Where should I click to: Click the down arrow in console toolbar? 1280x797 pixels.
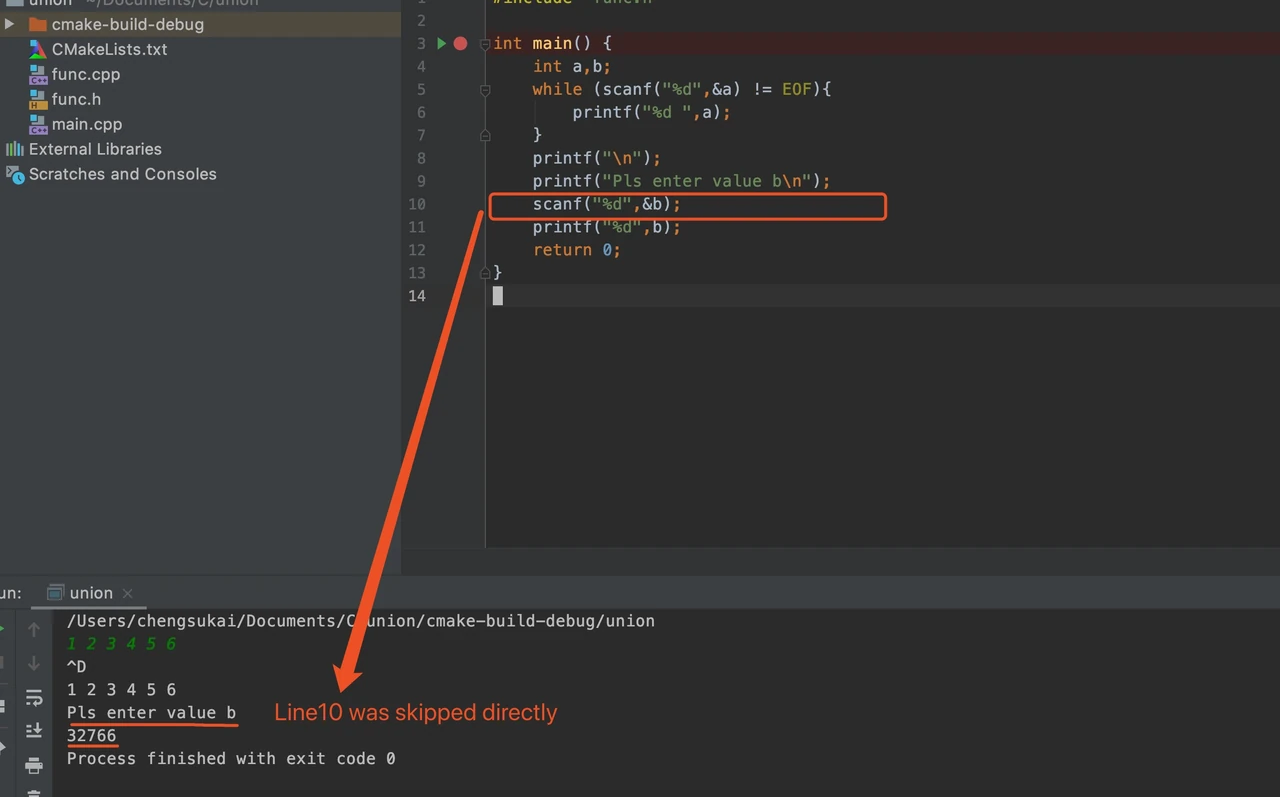pyautogui.click(x=34, y=663)
